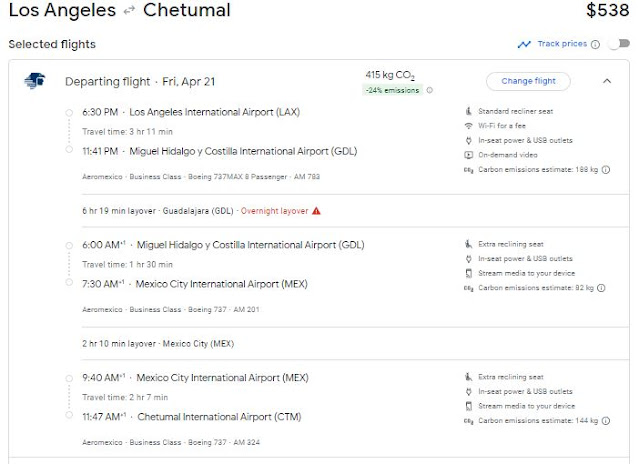Collapse the departing flight details

coord(607,81)
